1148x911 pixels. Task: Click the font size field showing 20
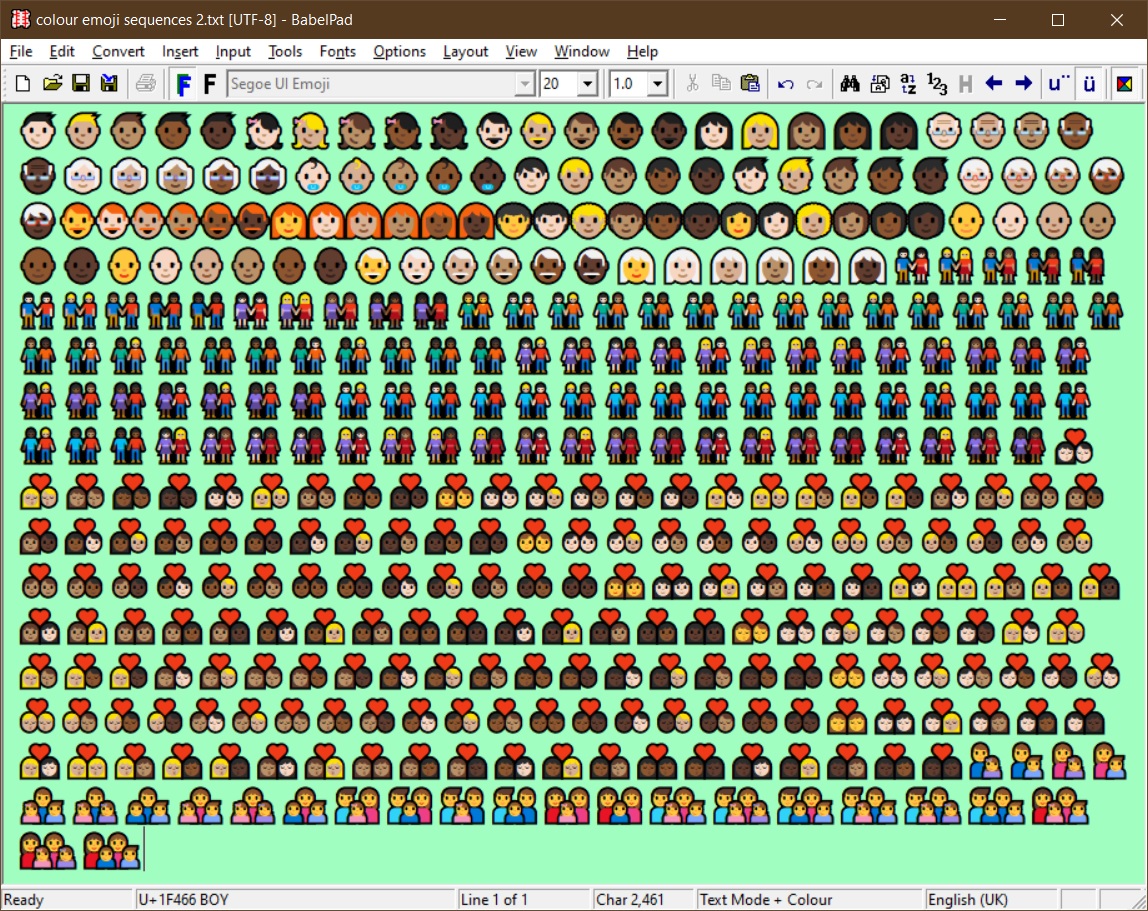[x=559, y=84]
